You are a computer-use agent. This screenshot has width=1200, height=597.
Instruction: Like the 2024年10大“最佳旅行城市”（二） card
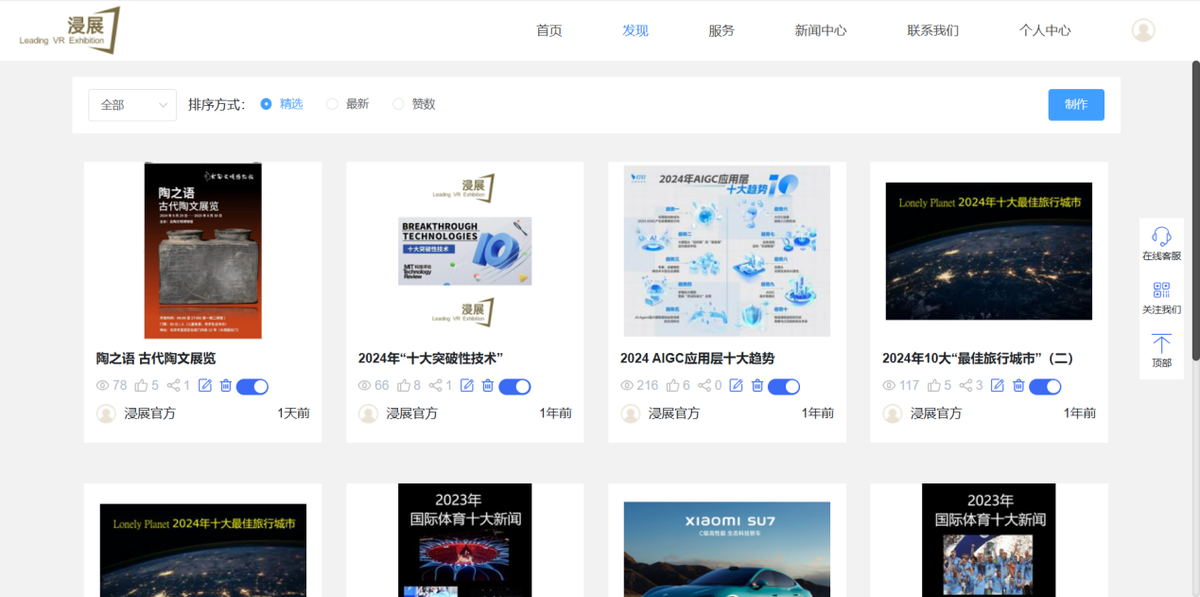pos(934,386)
